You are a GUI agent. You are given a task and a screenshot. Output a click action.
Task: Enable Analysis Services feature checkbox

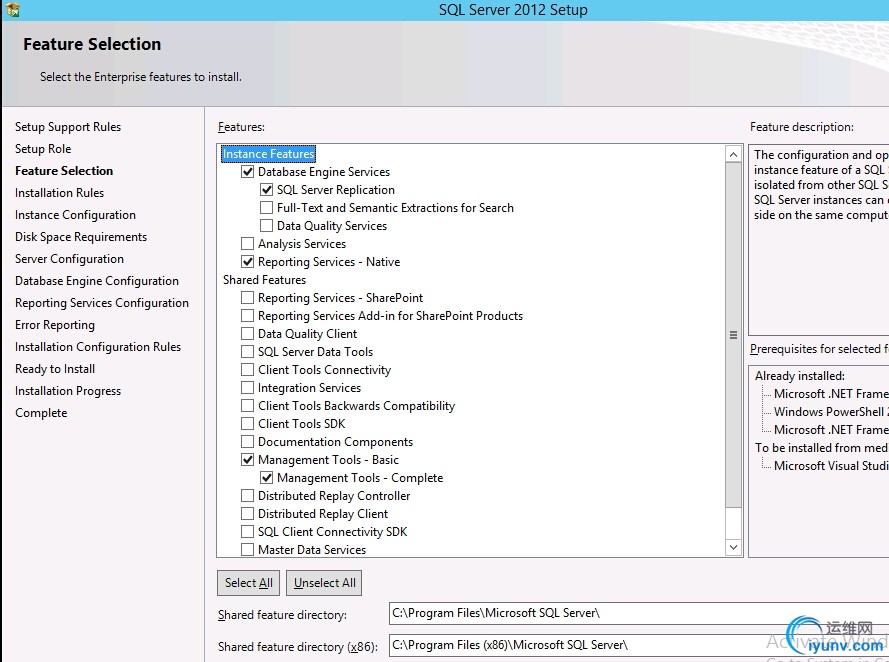click(x=248, y=244)
